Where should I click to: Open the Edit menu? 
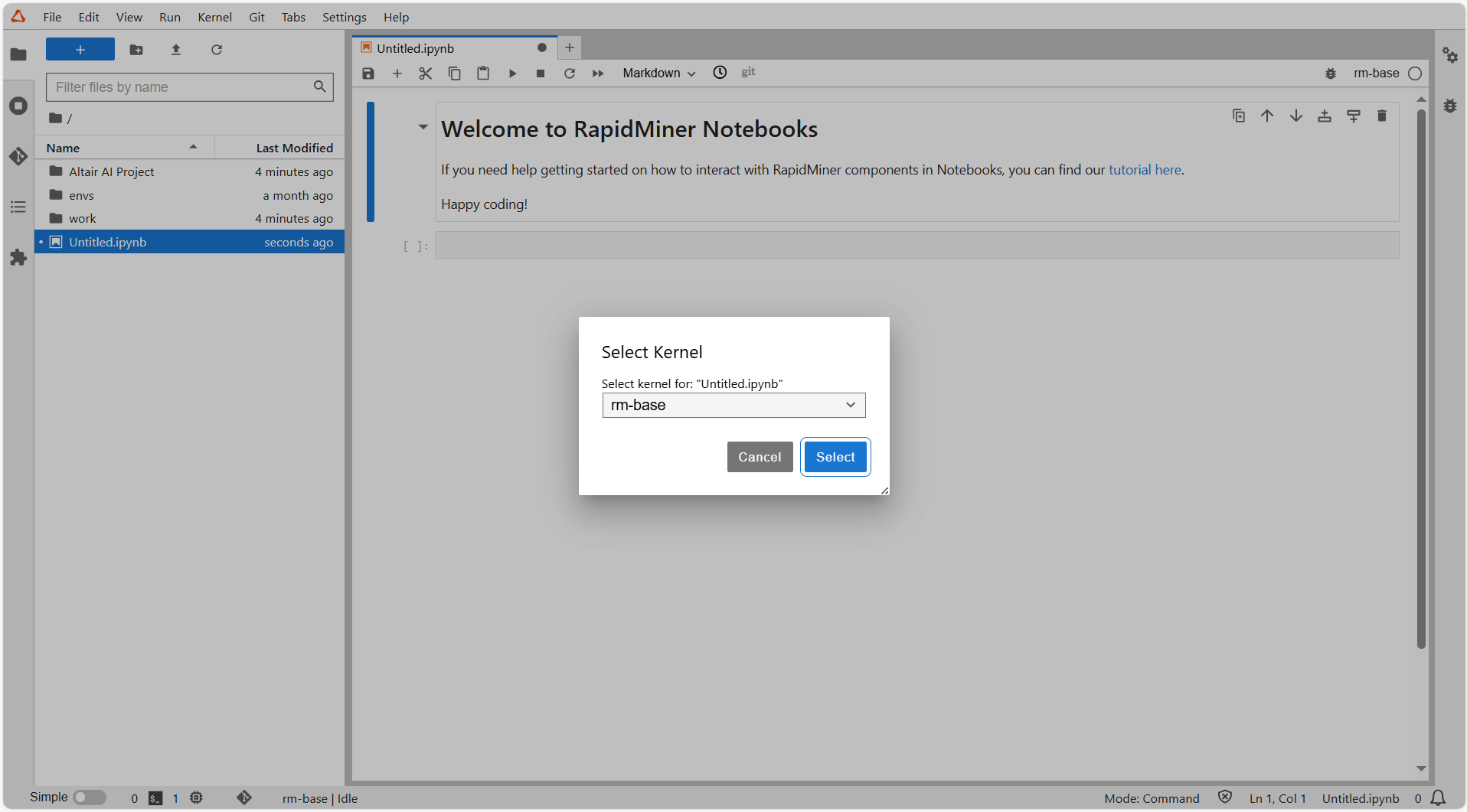(89, 17)
